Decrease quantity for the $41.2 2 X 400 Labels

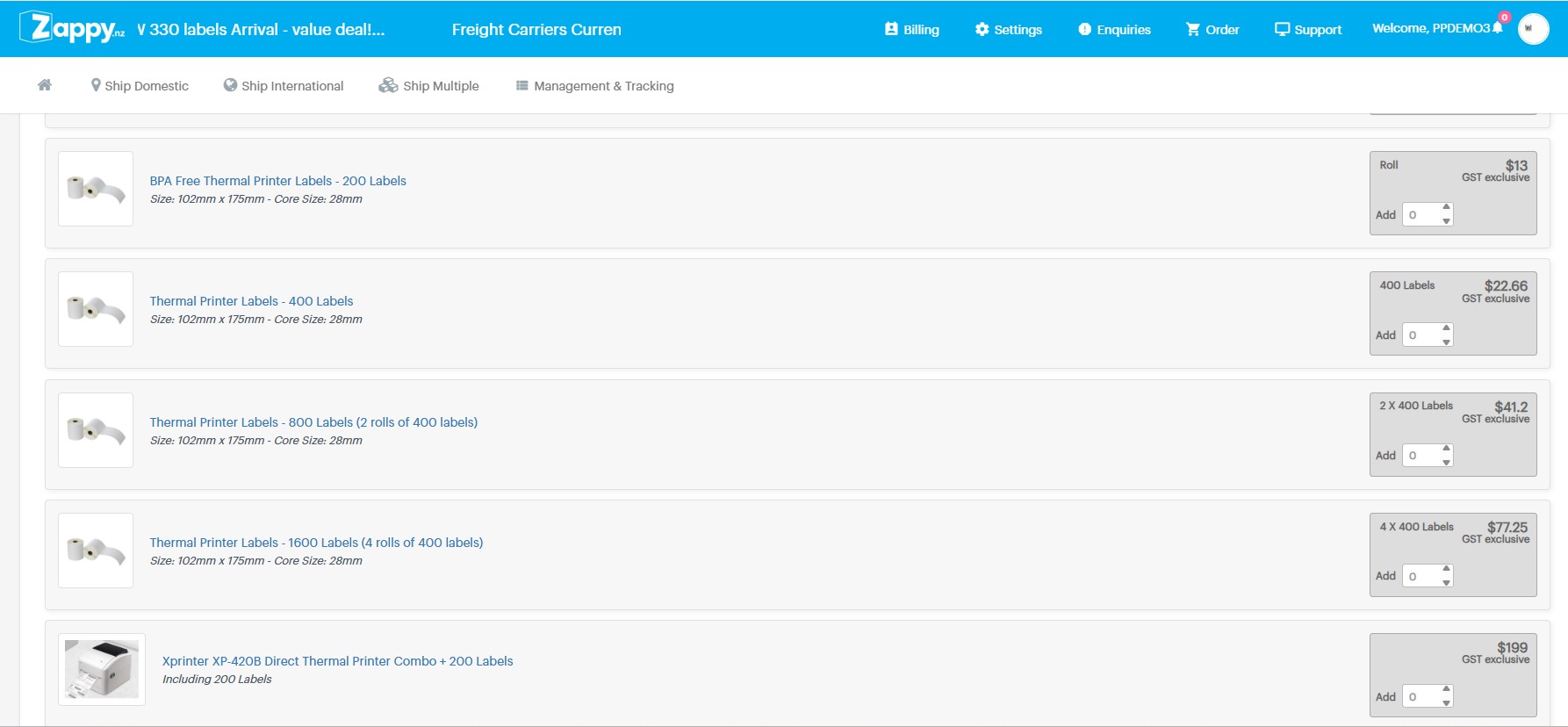(1446, 462)
